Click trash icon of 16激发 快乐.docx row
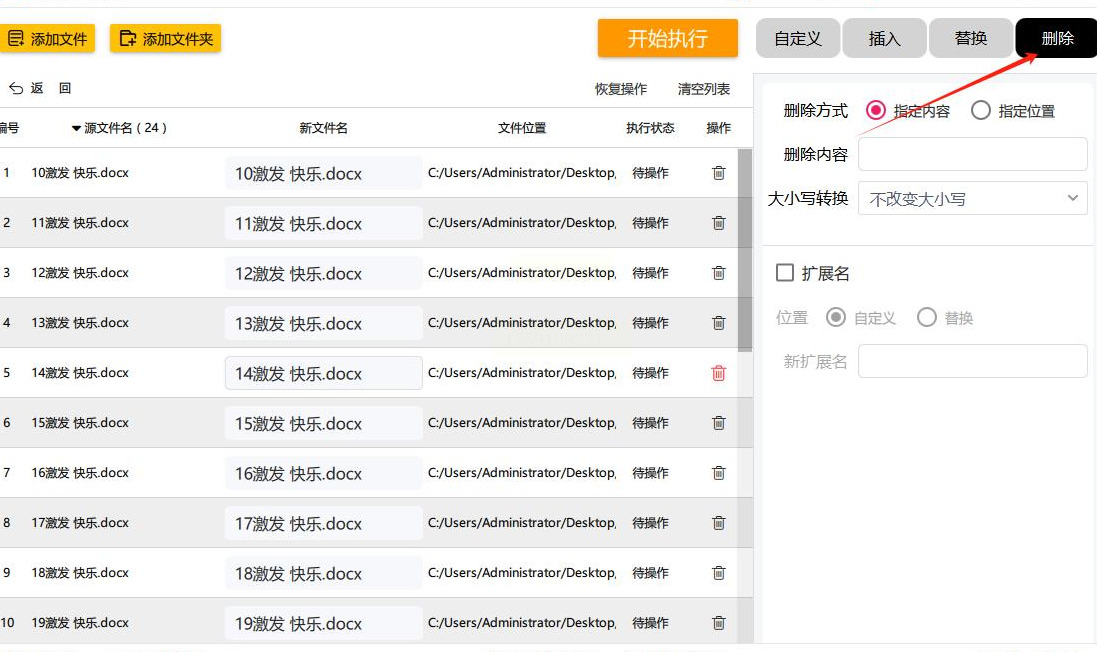Screen dimensions: 1097x652 (719, 473)
